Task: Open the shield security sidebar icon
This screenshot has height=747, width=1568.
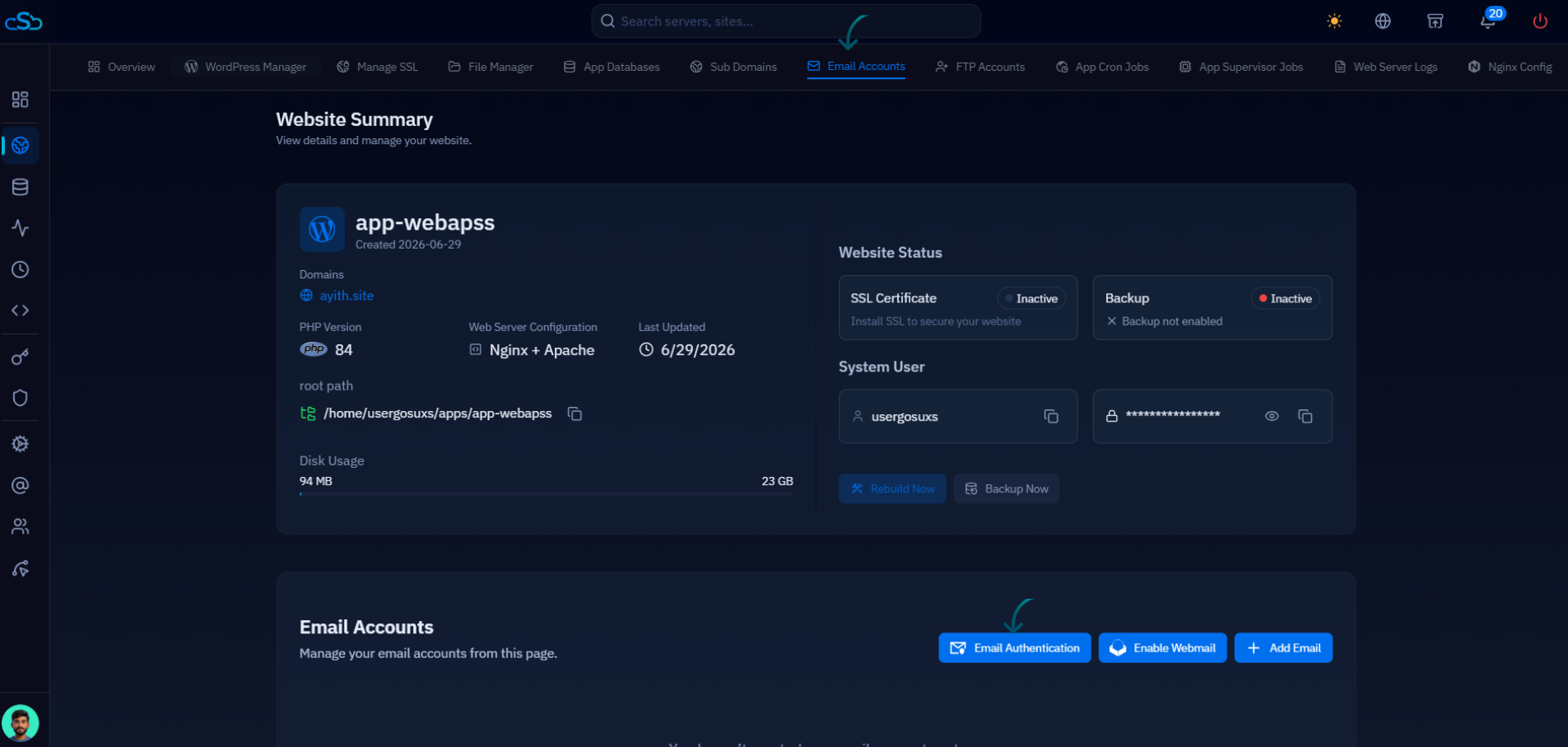Action: pos(21,398)
